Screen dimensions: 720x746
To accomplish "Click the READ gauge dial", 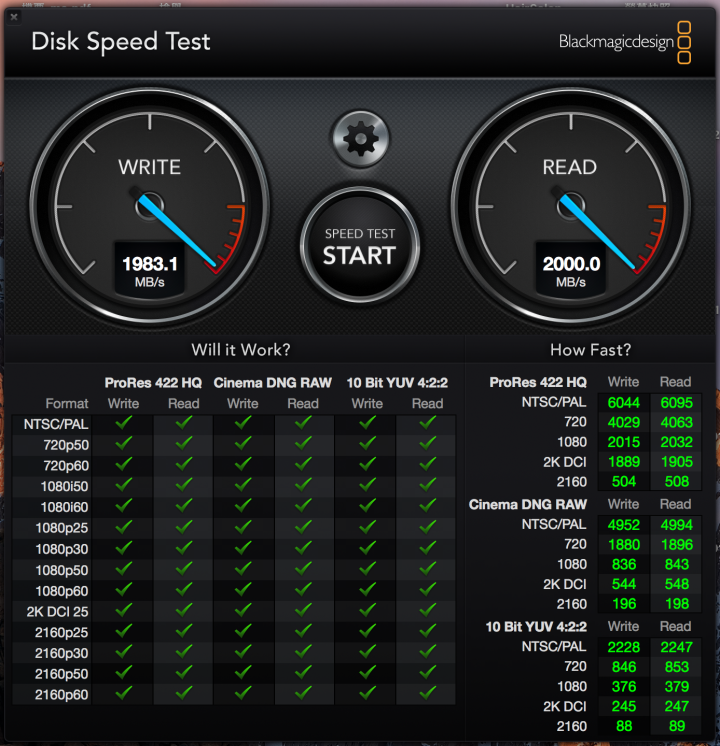I will [x=571, y=206].
